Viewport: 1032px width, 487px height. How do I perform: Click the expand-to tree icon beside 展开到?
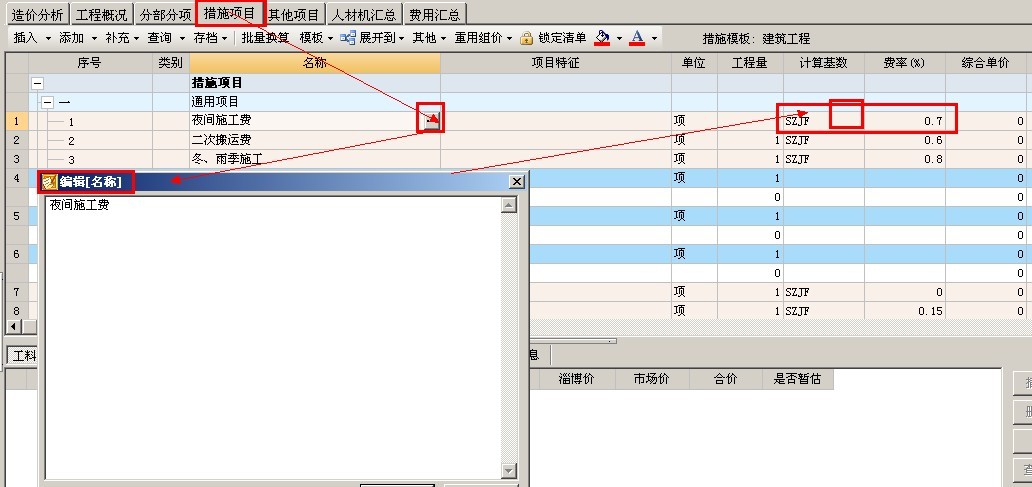[x=348, y=38]
